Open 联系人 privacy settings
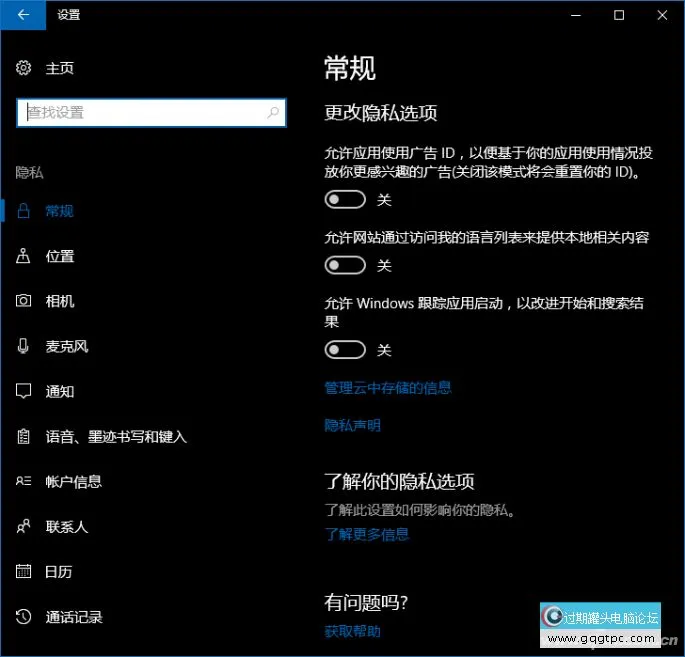This screenshot has height=657, width=685. 67,527
